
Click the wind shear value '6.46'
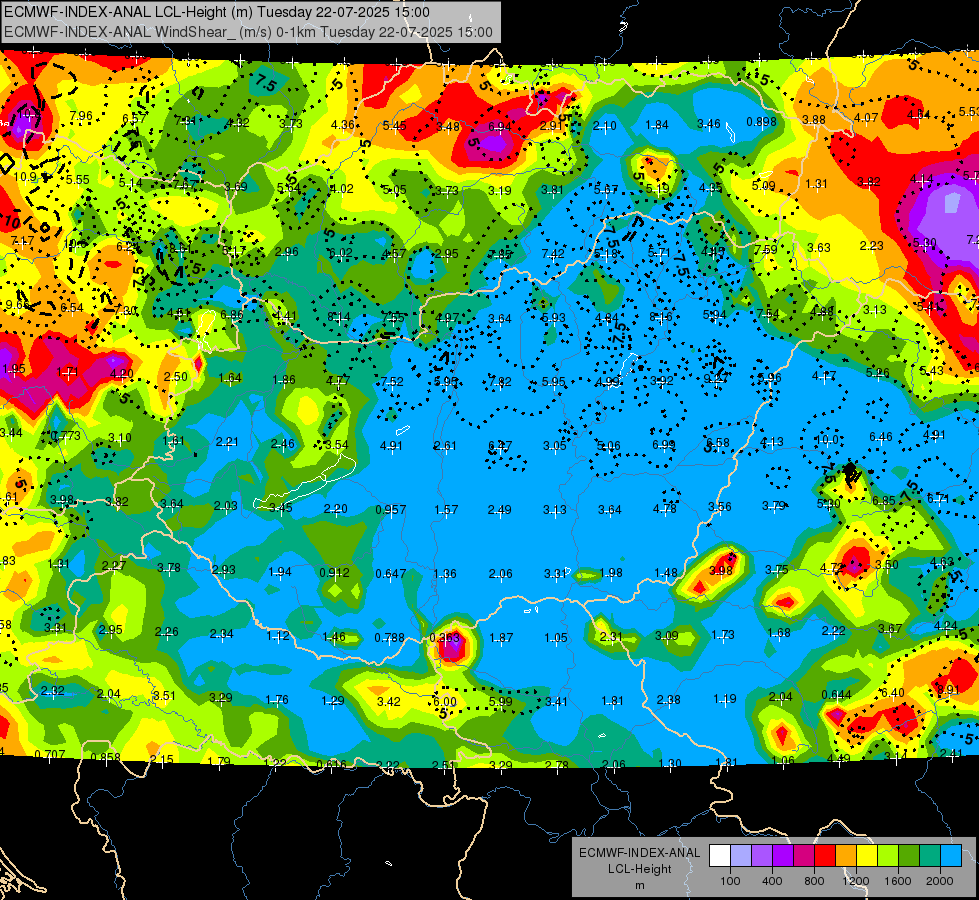tap(881, 437)
